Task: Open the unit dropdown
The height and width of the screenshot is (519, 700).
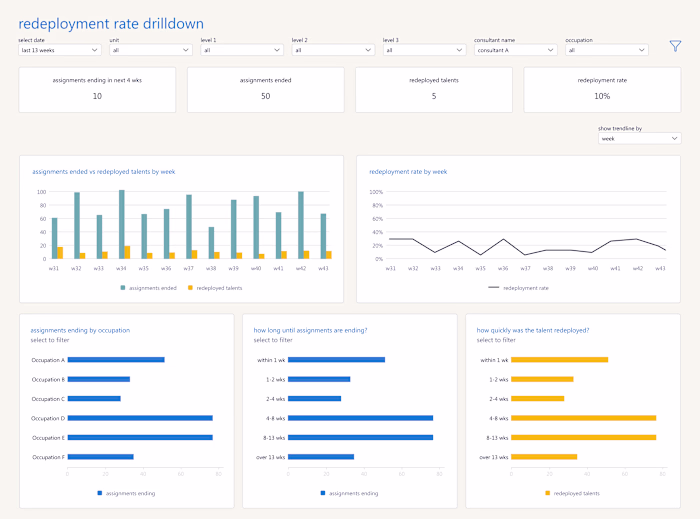Action: coord(150,50)
